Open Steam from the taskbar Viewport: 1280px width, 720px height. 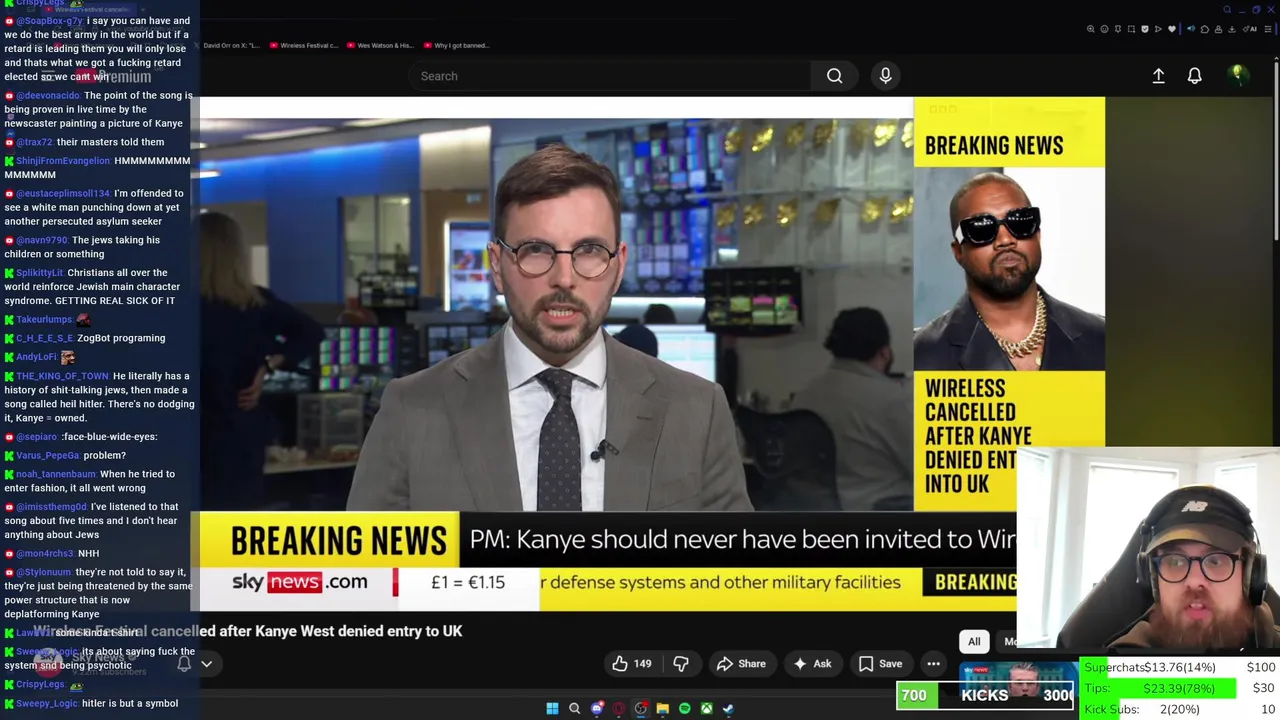point(728,708)
